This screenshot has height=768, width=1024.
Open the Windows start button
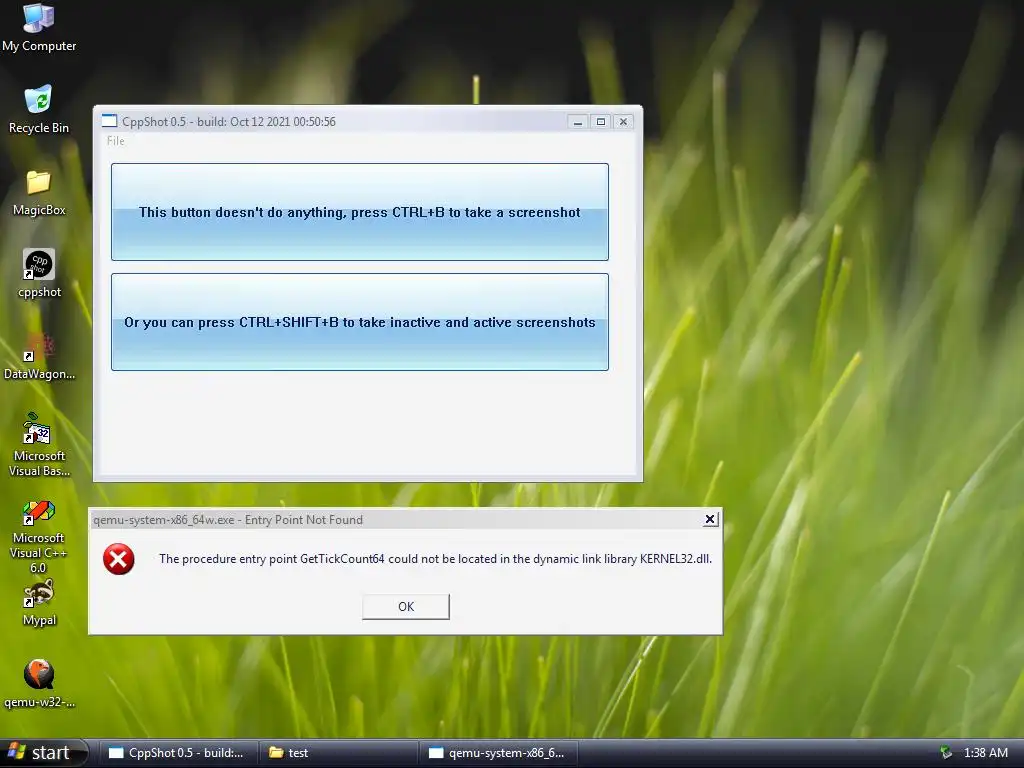point(43,753)
